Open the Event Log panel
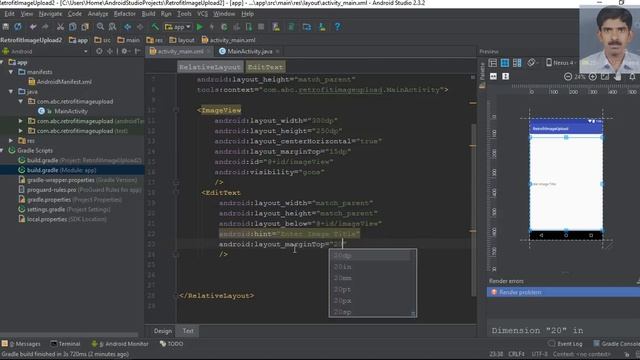The image size is (640, 360). pyautogui.click(x=566, y=344)
